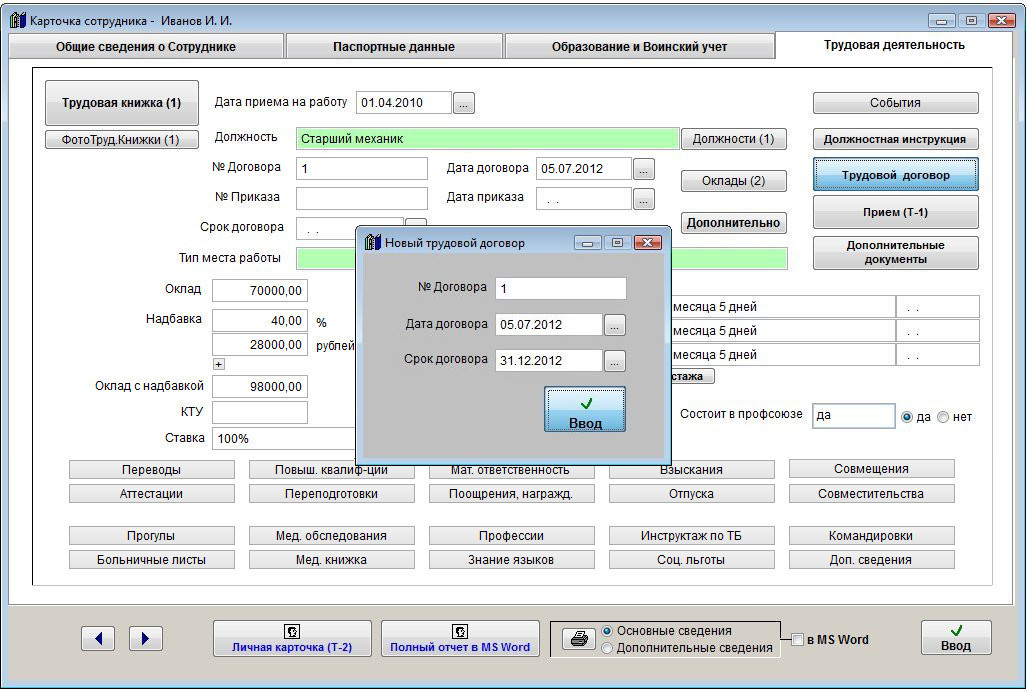Click the Должностная инструкция button
This screenshot has width=1027, height=691.
tap(895, 139)
